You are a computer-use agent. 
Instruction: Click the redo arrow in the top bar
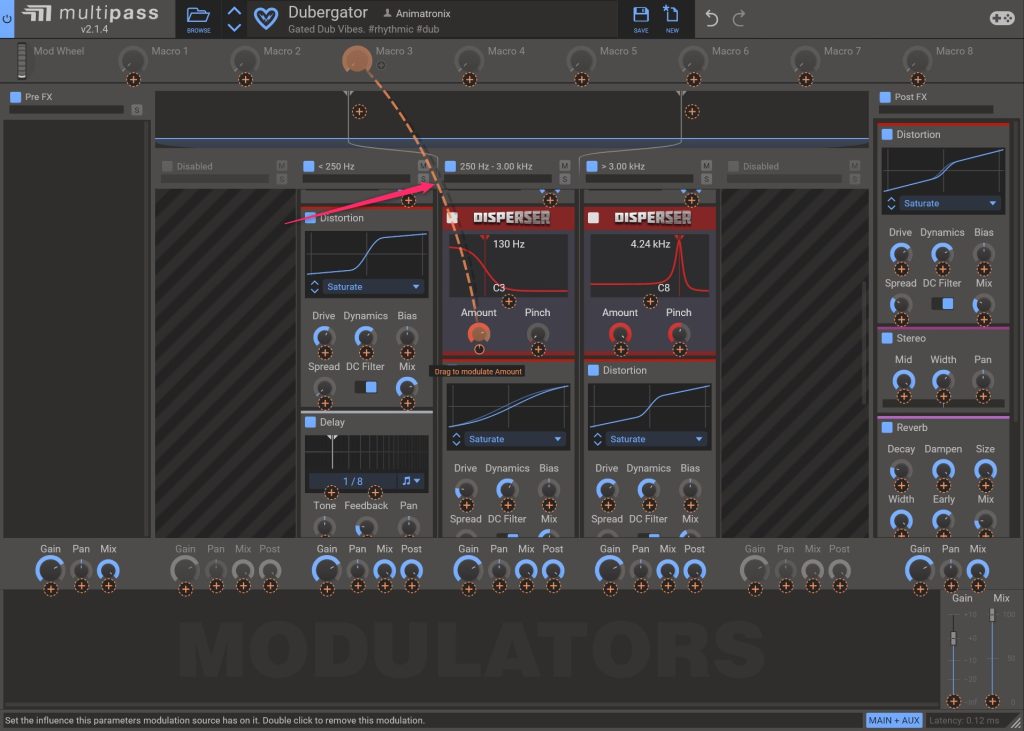pos(740,18)
